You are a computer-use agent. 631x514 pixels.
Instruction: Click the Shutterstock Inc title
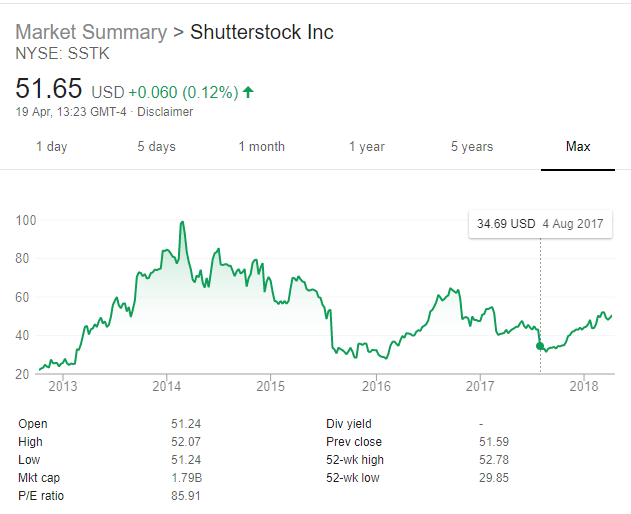261,32
